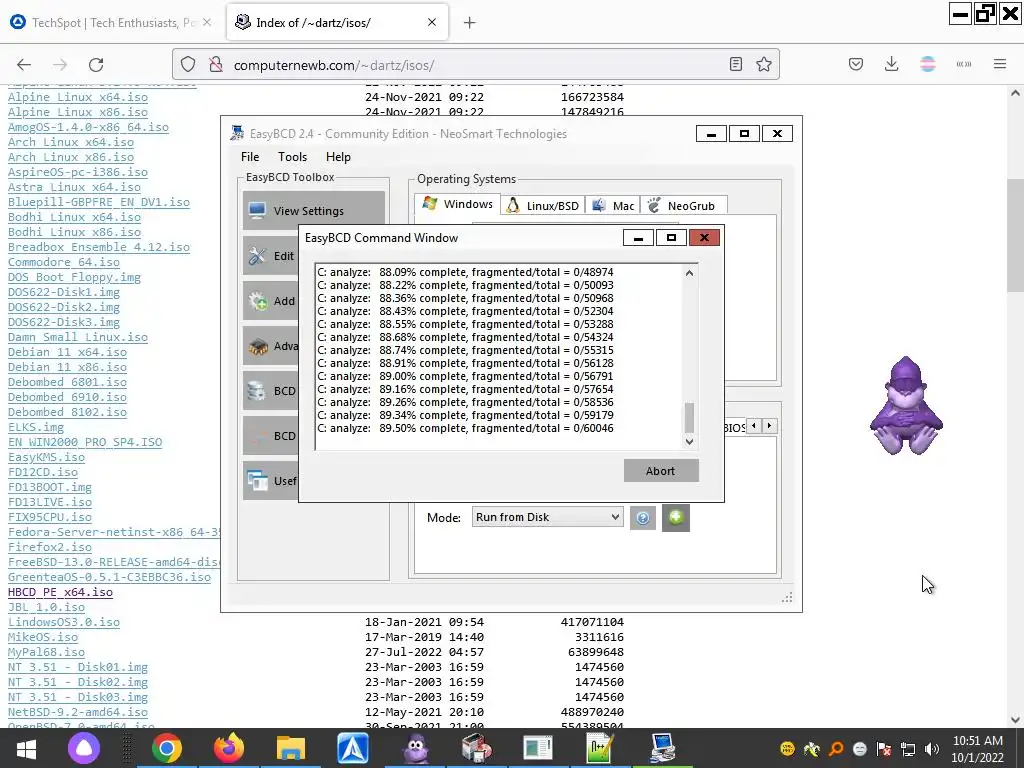Viewport: 1024px width, 768px height.
Task: Toggle reader view icon in address bar
Action: (736, 65)
